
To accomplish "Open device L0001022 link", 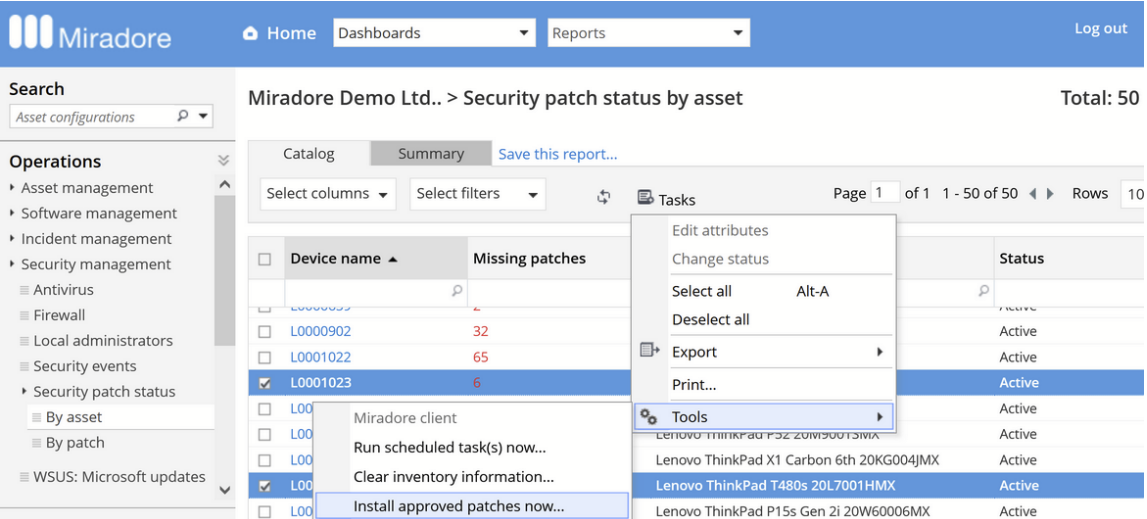I will (x=320, y=358).
